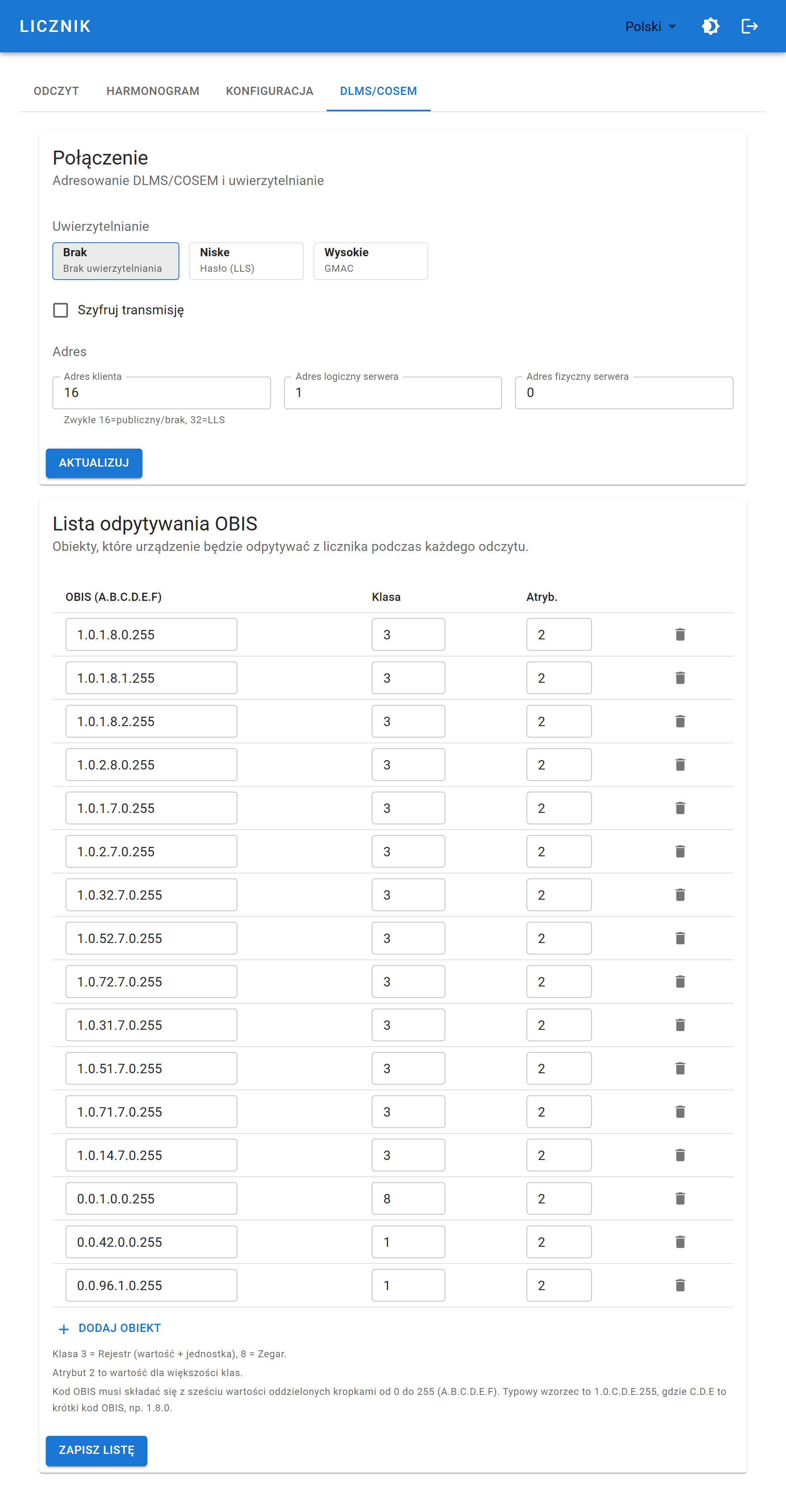This screenshot has height=1512, width=786.
Task: Edit Klasa field of 1.0.52.7.0.255 row
Action: [409, 939]
